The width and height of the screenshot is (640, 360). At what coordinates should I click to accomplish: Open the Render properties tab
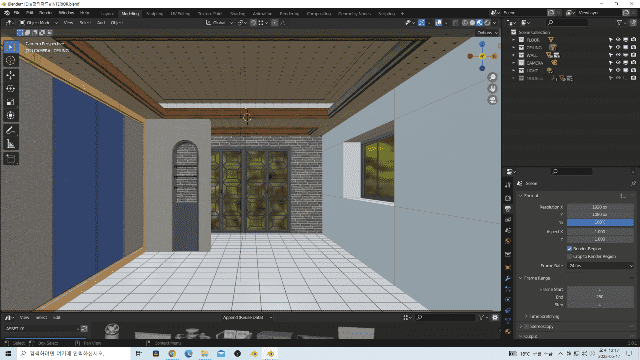click(508, 198)
